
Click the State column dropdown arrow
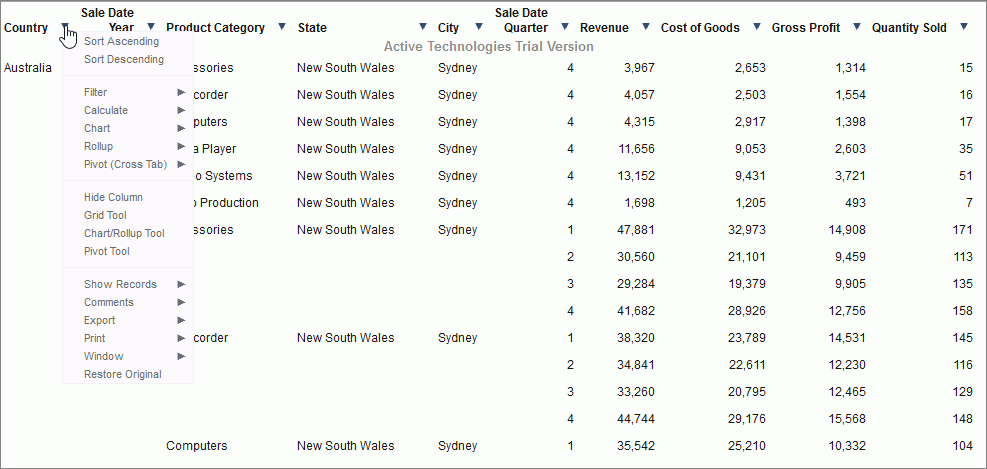coord(422,27)
